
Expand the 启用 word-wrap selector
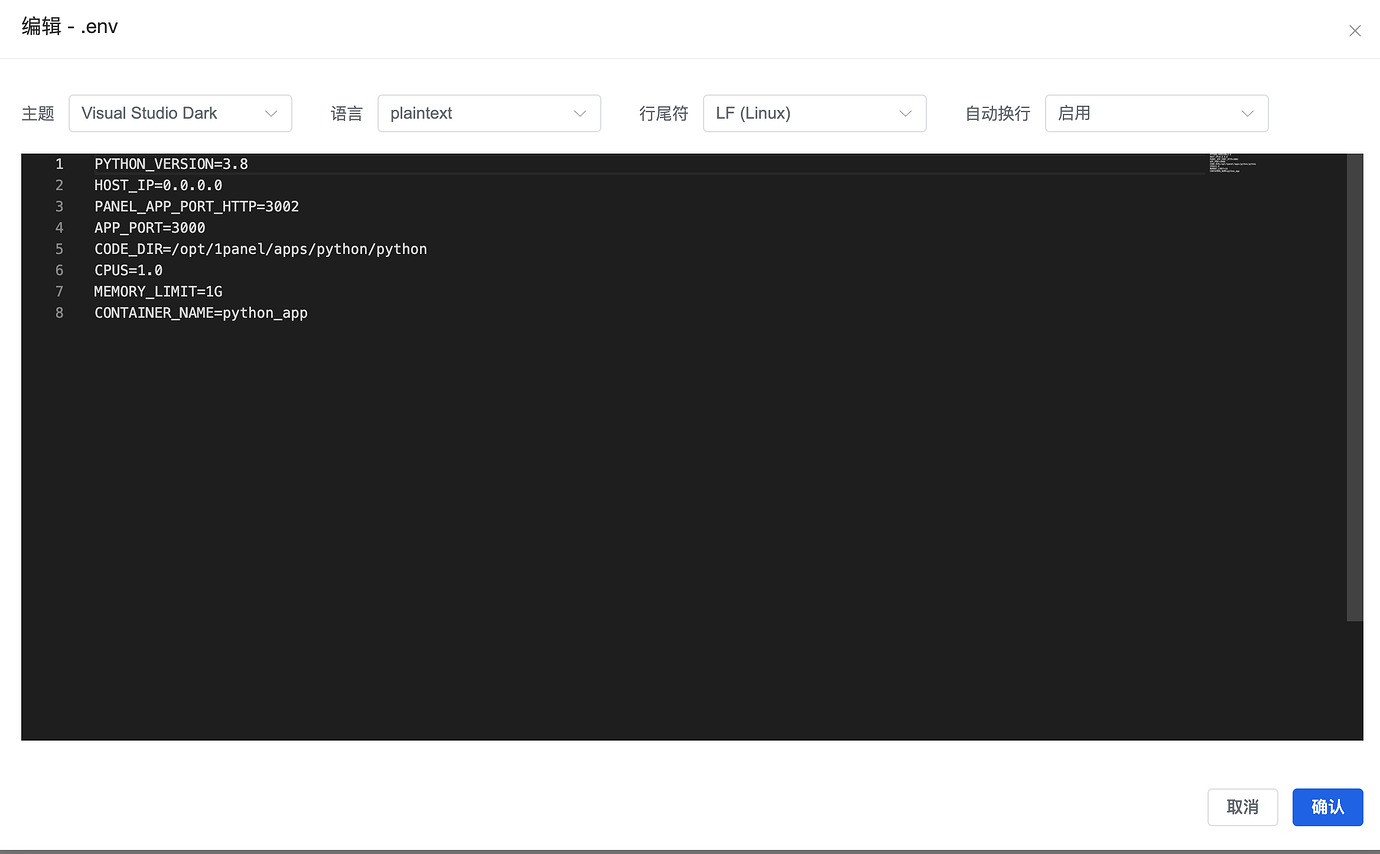pyautogui.click(x=1156, y=113)
